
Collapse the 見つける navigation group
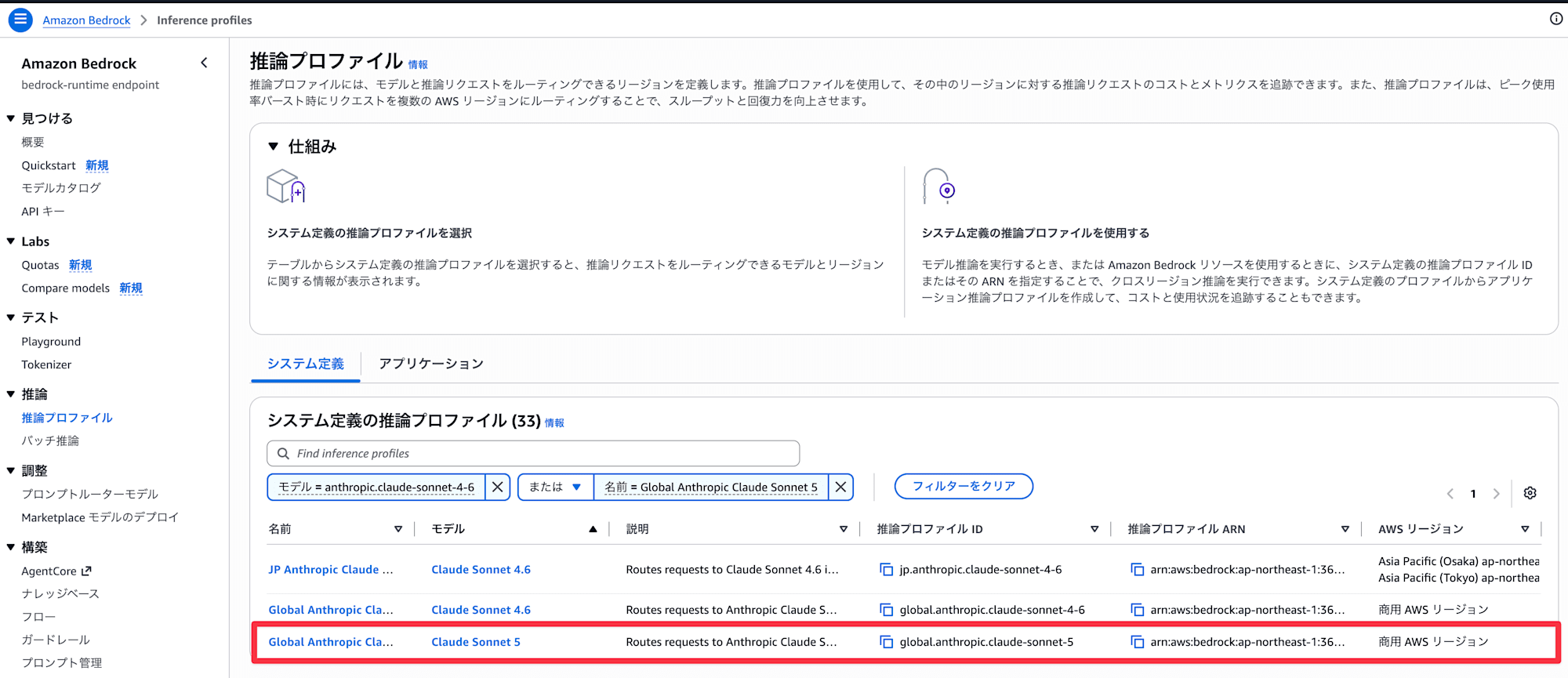(x=11, y=118)
